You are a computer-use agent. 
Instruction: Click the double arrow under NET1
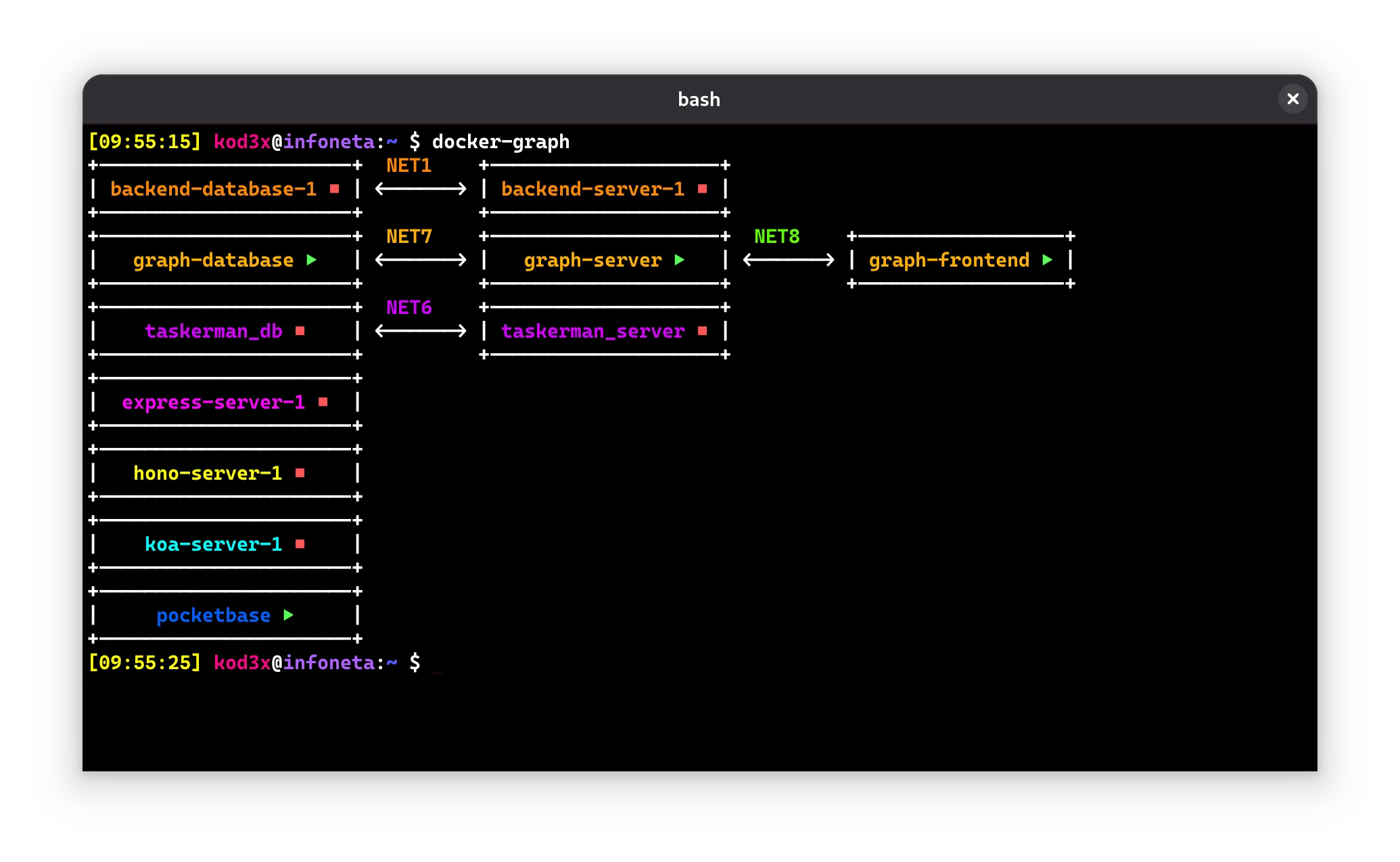coord(421,189)
